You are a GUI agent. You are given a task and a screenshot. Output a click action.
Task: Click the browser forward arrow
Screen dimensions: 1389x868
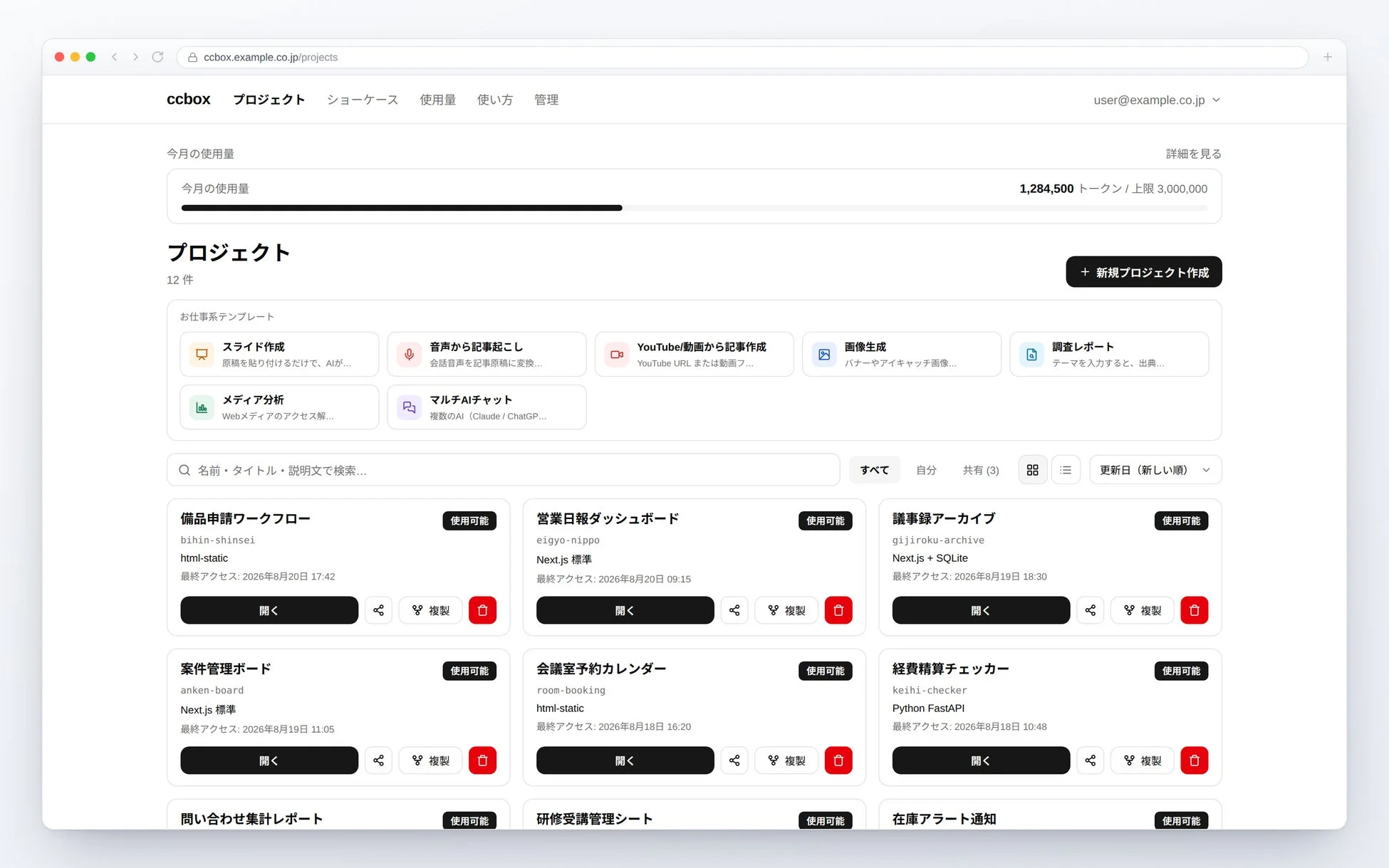(x=135, y=57)
